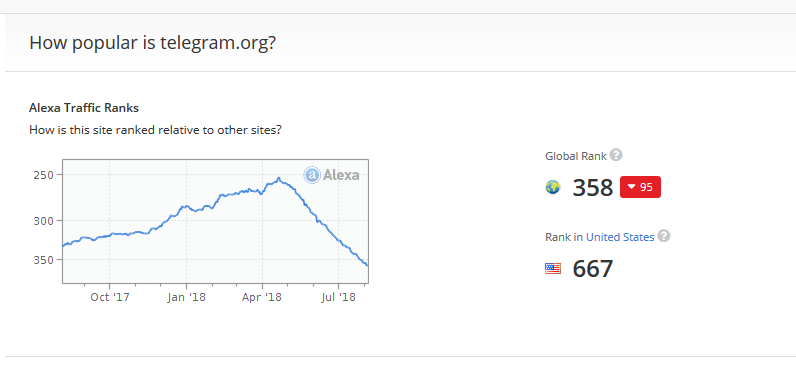Click the "Apr '18" axis label

point(261,297)
